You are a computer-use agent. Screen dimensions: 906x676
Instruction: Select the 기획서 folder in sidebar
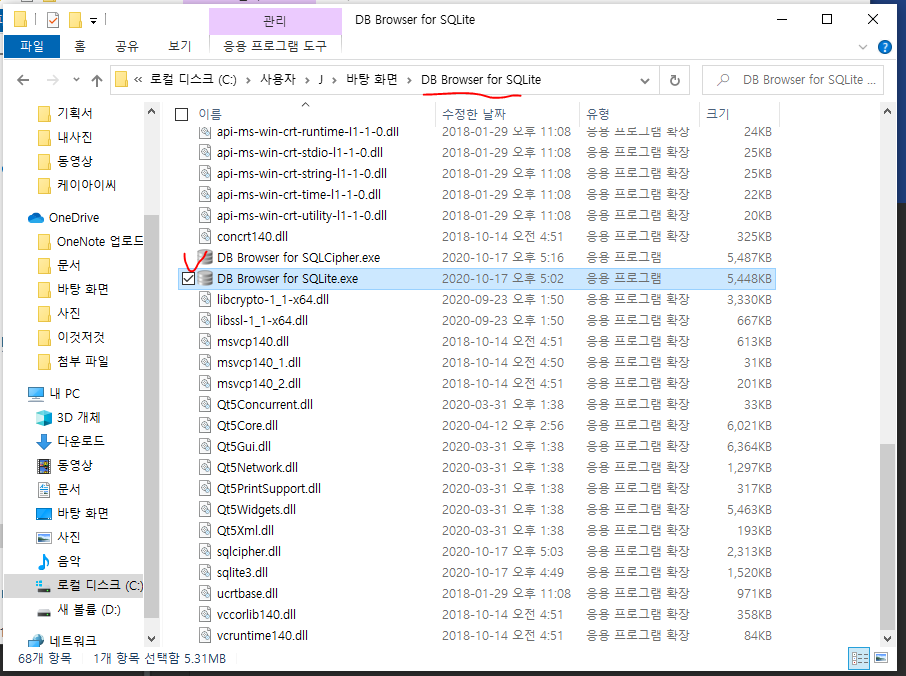[75, 113]
